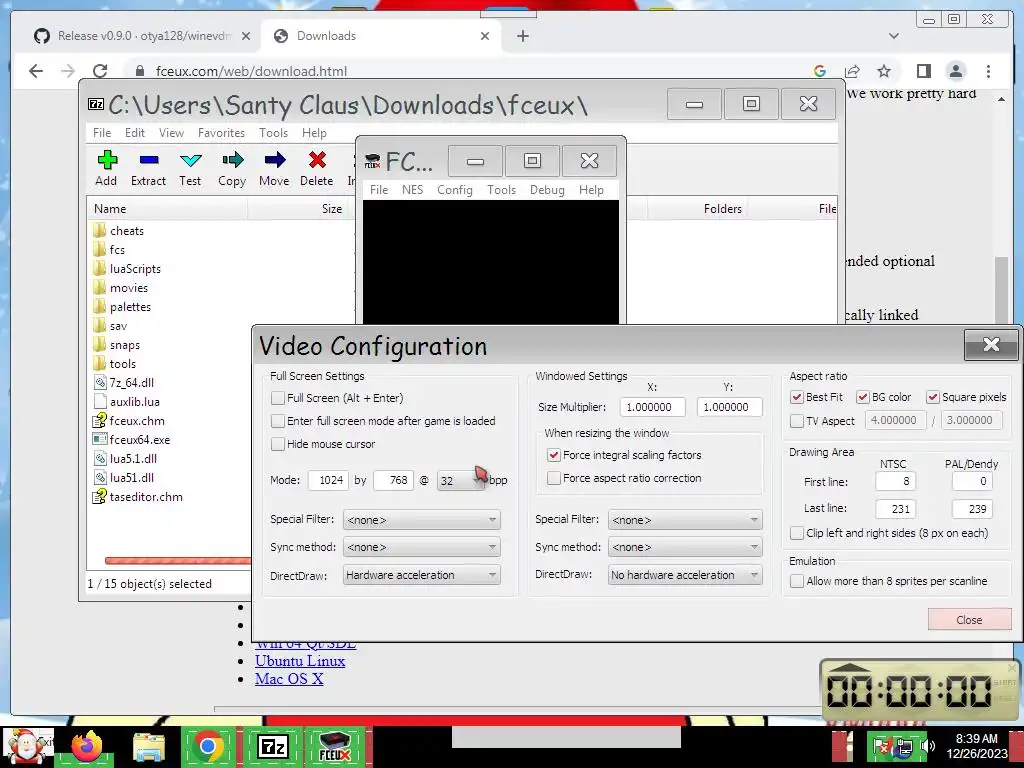Image resolution: width=1024 pixels, height=768 pixels.
Task: Switch to FCEUX in the taskbar
Action: coord(334,746)
